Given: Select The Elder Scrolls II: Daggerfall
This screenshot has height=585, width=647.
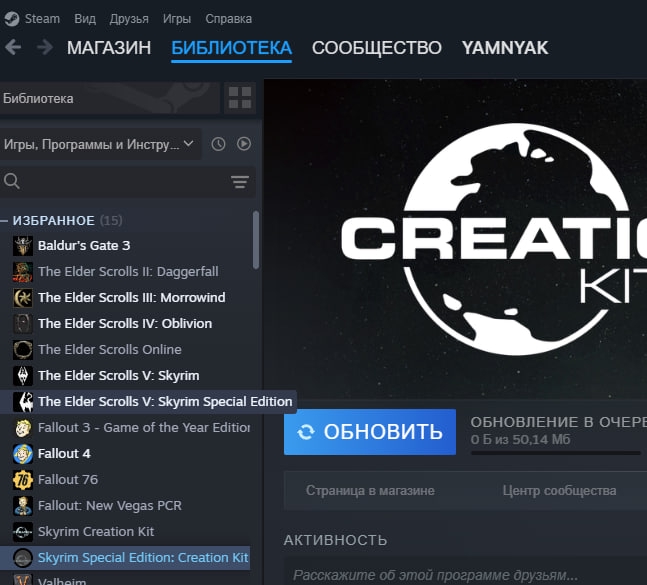Looking at the screenshot, I should pos(128,272).
